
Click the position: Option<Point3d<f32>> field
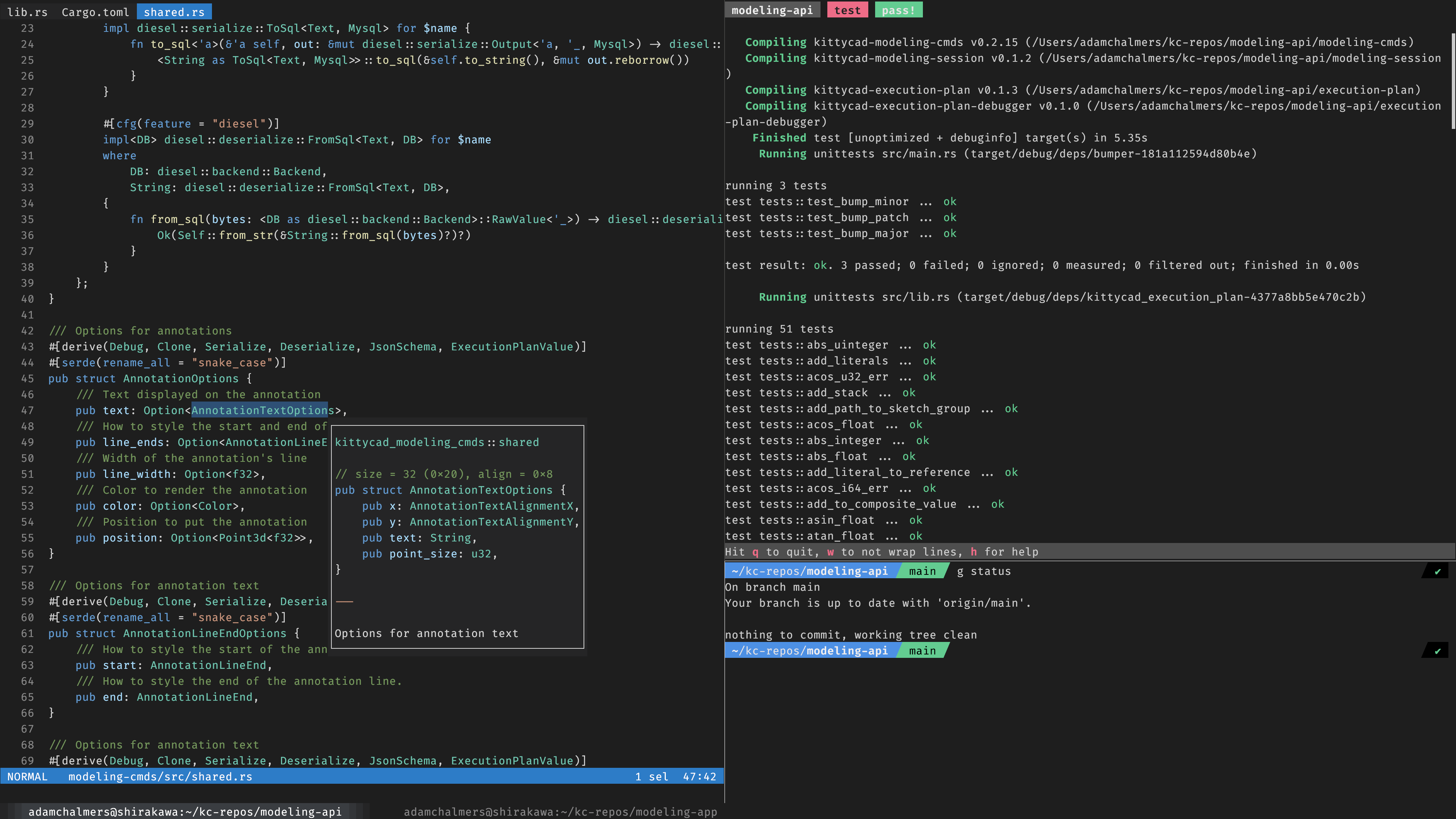tap(195, 538)
